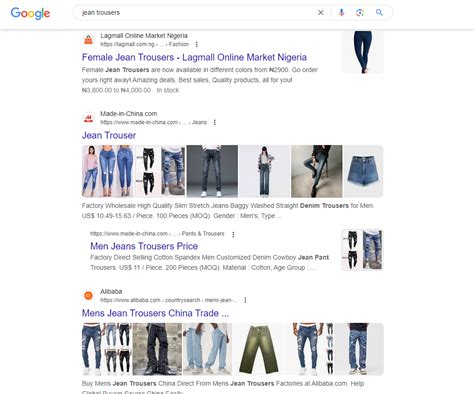Open more options for Pants & Trousers result
Screen dimensions: 474x394
pos(233,234)
